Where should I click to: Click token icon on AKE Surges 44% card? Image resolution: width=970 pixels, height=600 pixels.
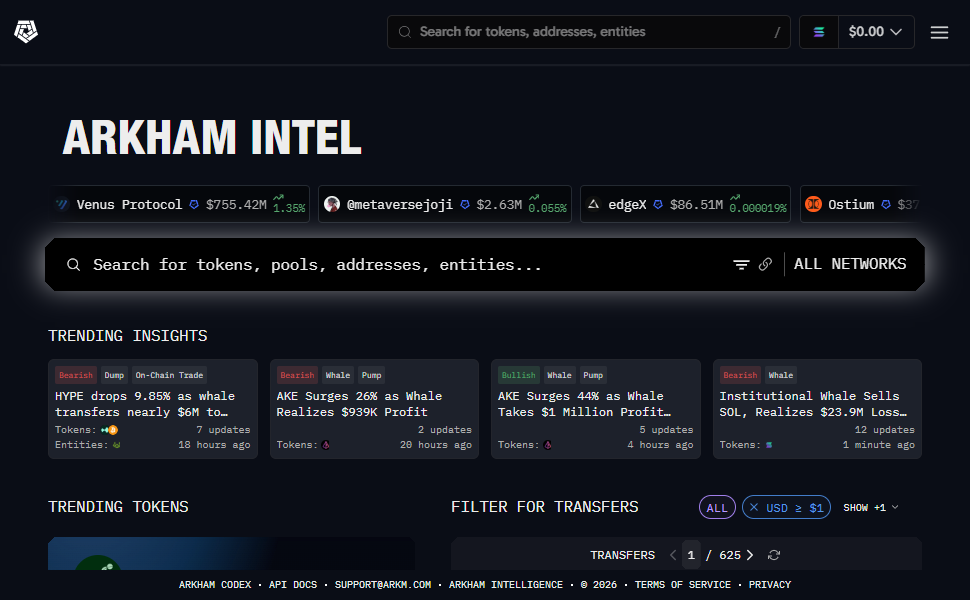547,445
